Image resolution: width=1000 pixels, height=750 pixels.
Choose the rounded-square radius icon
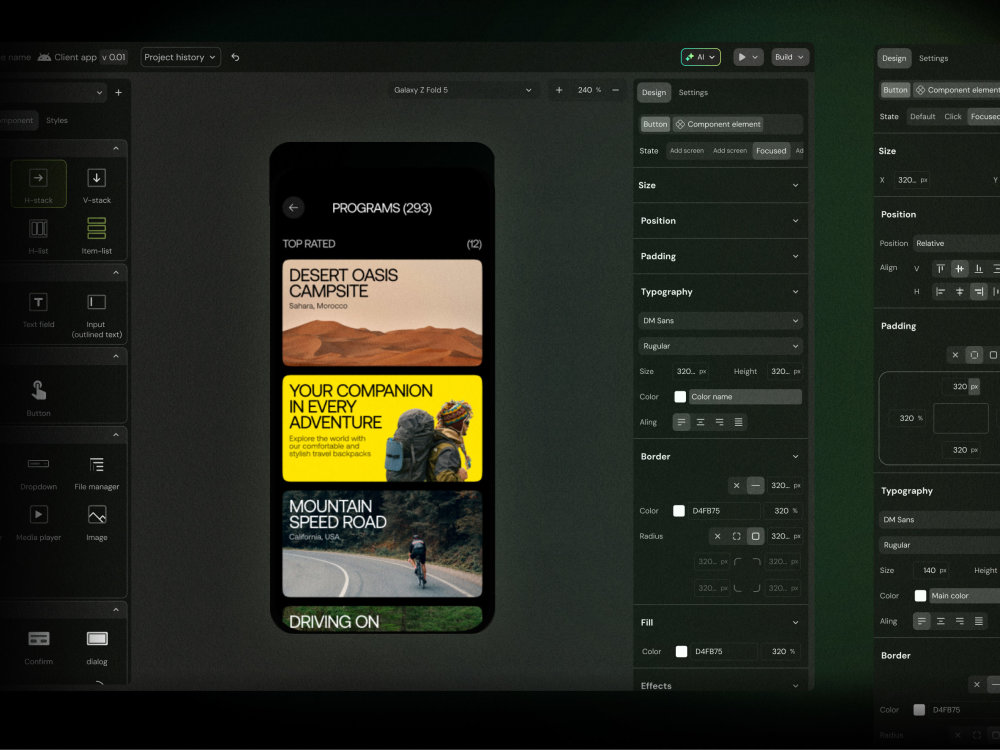755,536
